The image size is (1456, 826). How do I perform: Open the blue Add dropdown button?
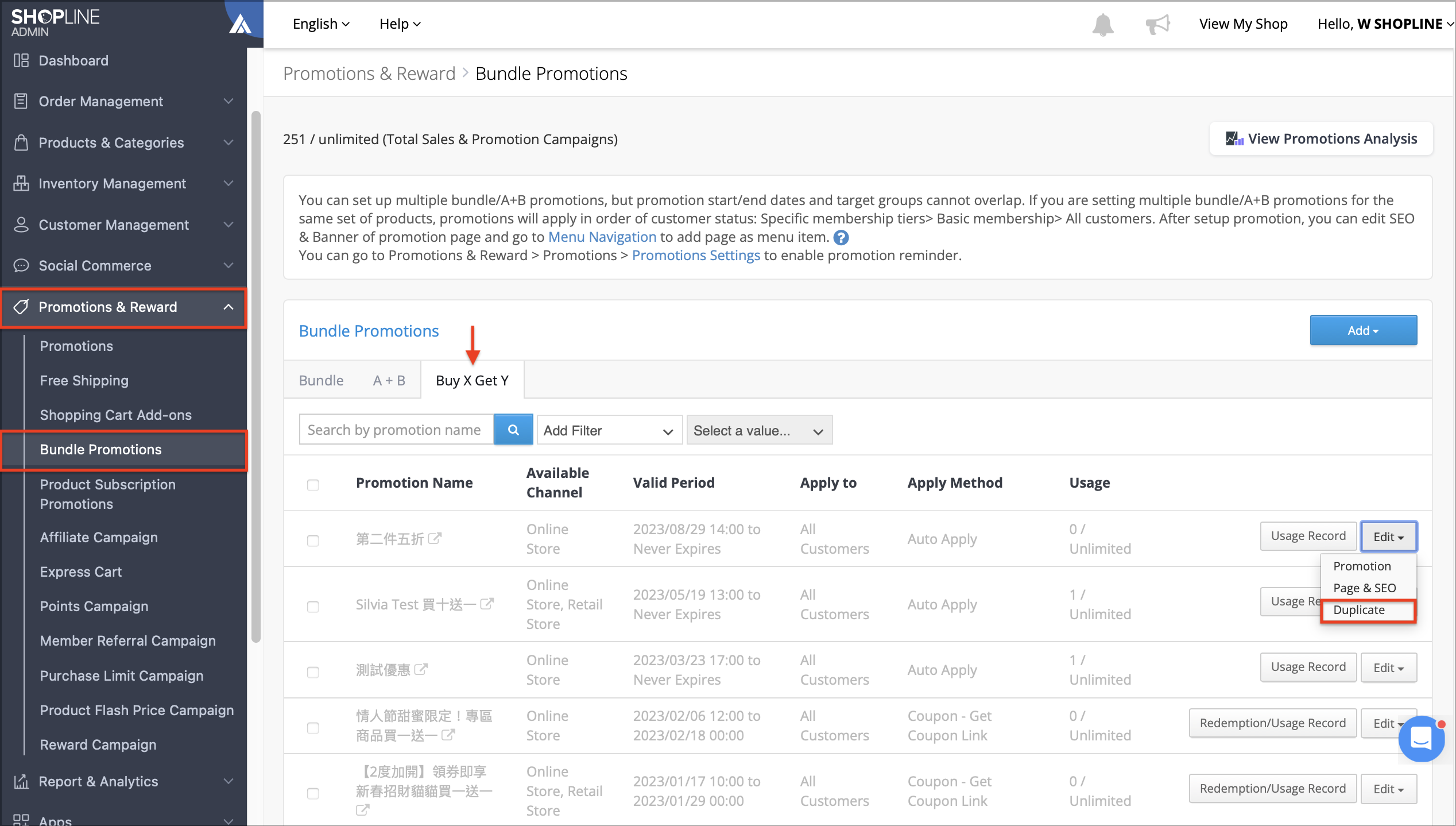pyautogui.click(x=1363, y=330)
